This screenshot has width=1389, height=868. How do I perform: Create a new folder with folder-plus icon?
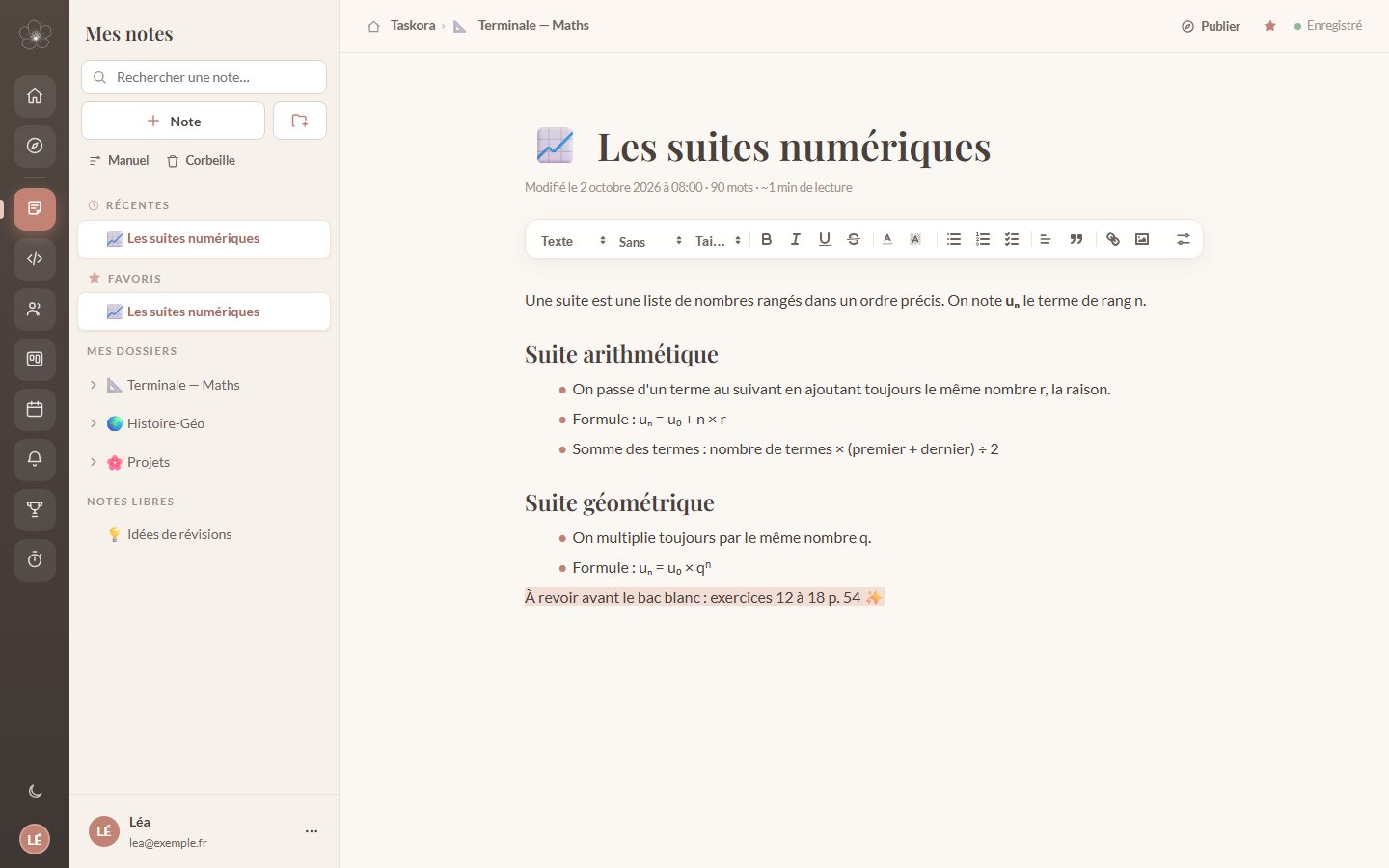click(x=300, y=121)
